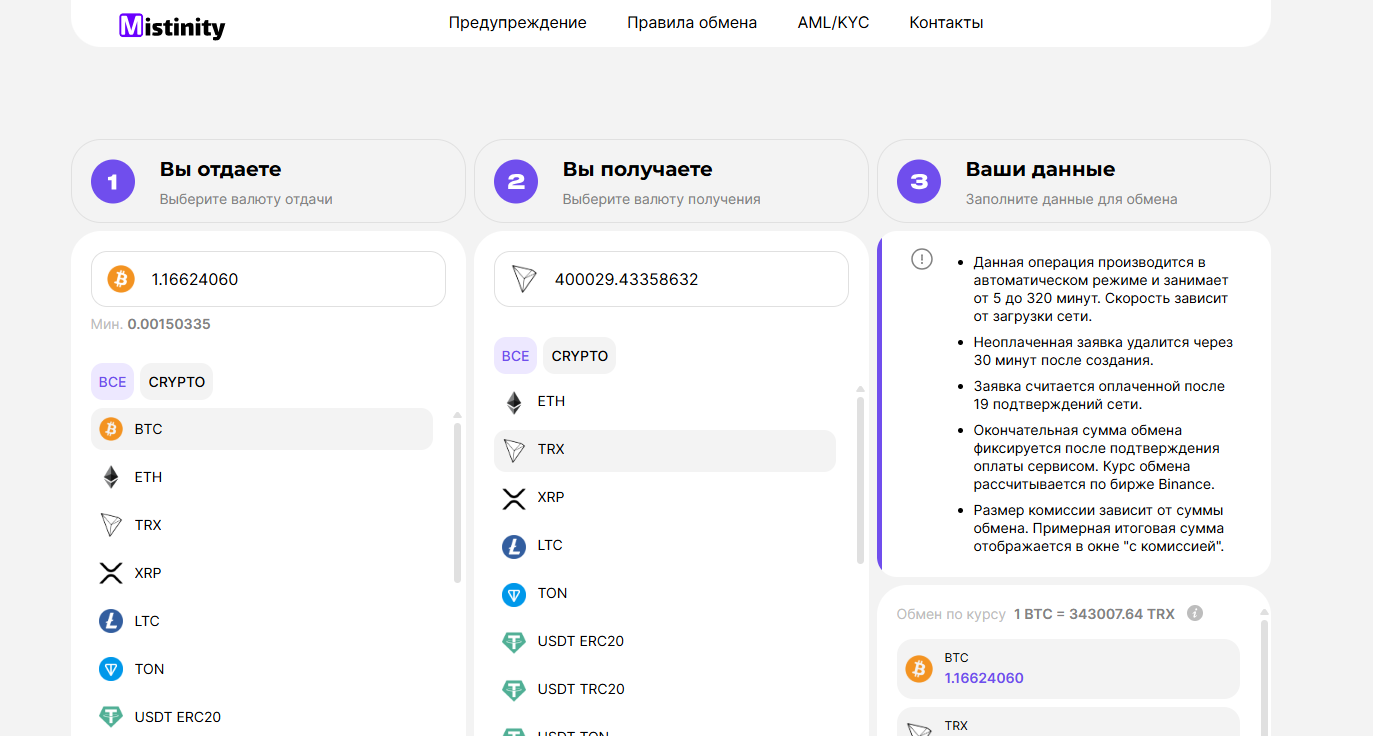
Task: Select USDT TRC20 icon in receive list
Action: (x=514, y=690)
